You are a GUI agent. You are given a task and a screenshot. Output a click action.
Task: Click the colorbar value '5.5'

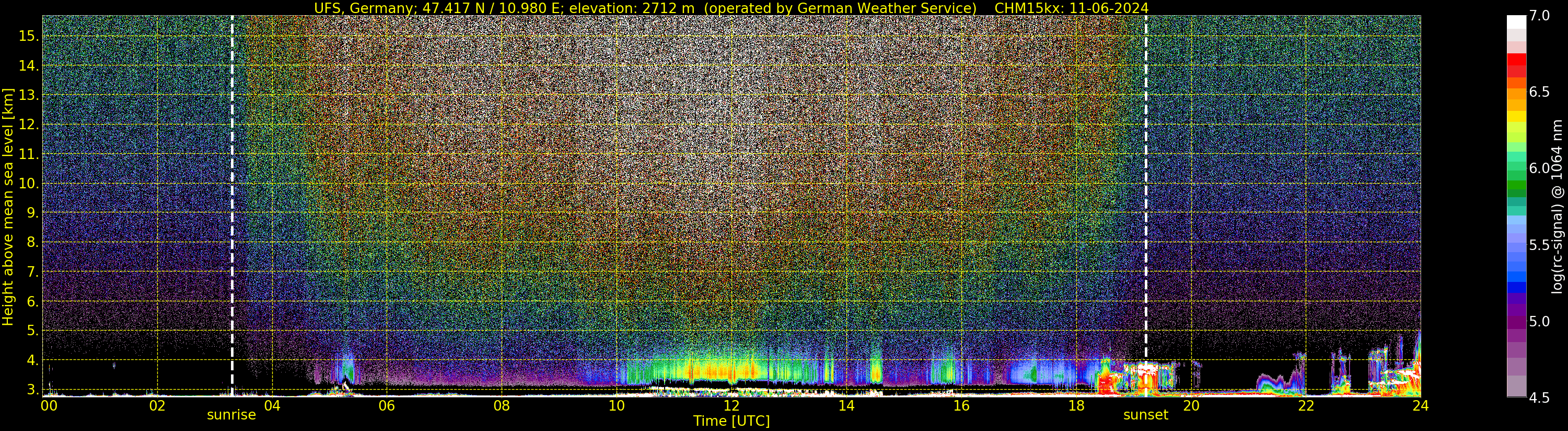(1539, 245)
